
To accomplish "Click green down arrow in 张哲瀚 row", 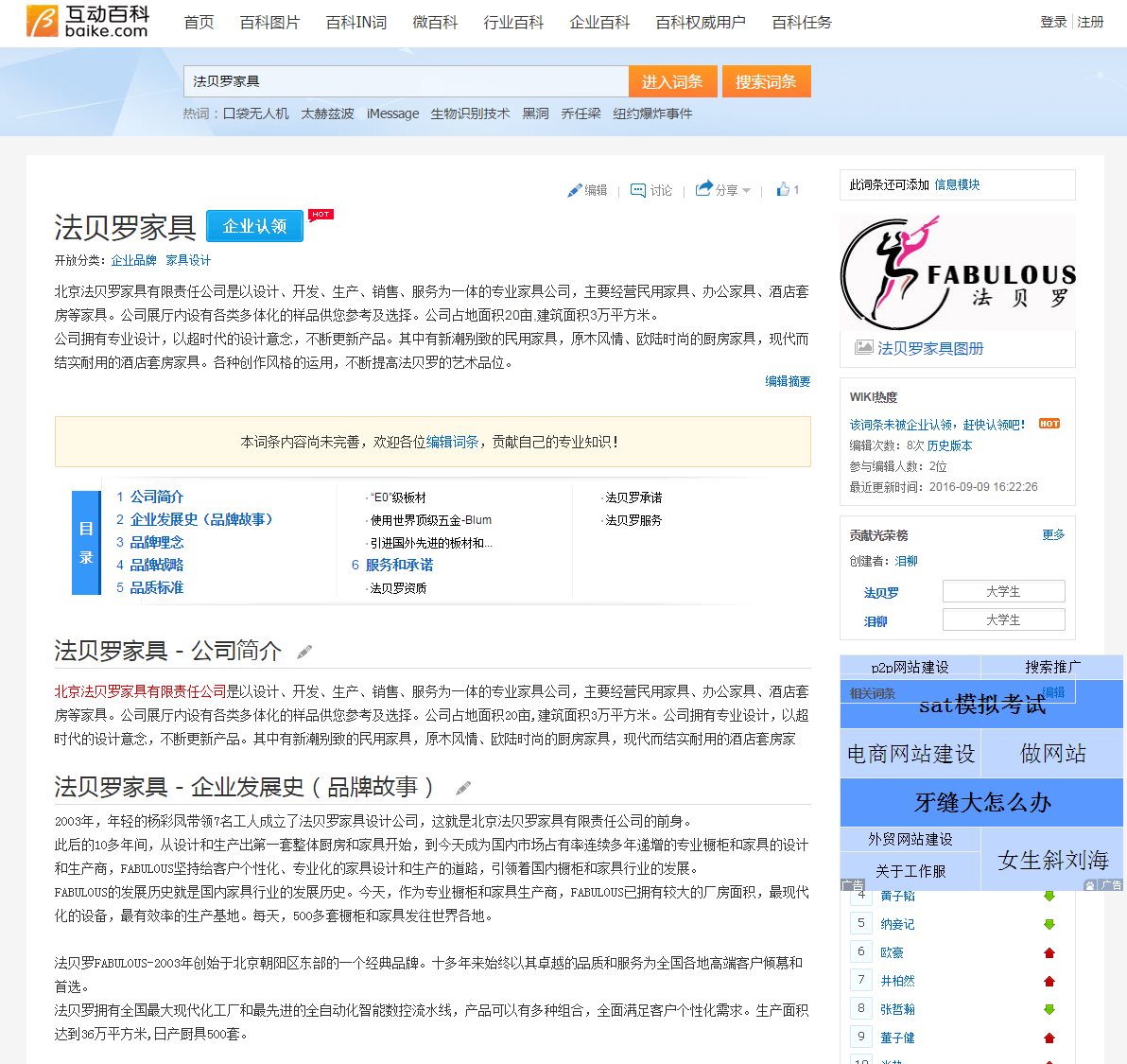I will coord(1049,1009).
